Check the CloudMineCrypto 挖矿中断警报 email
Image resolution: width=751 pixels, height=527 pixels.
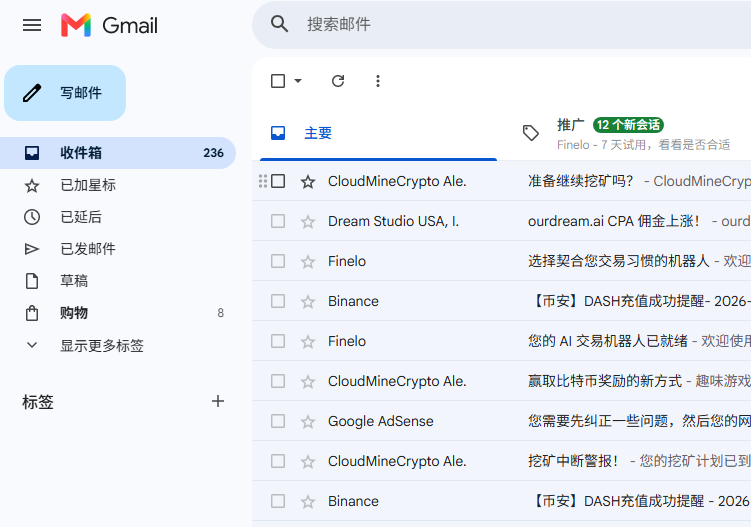click(x=278, y=461)
